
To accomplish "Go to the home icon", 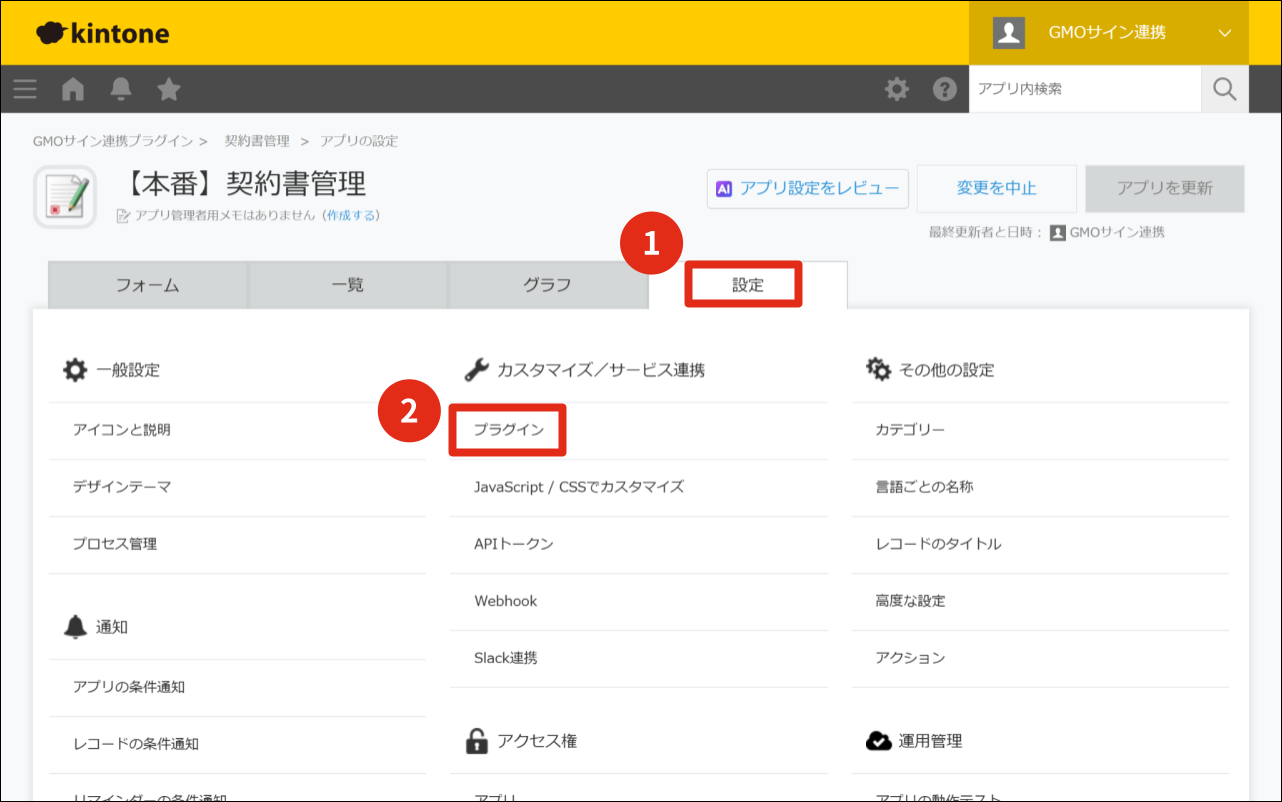I will (73, 89).
